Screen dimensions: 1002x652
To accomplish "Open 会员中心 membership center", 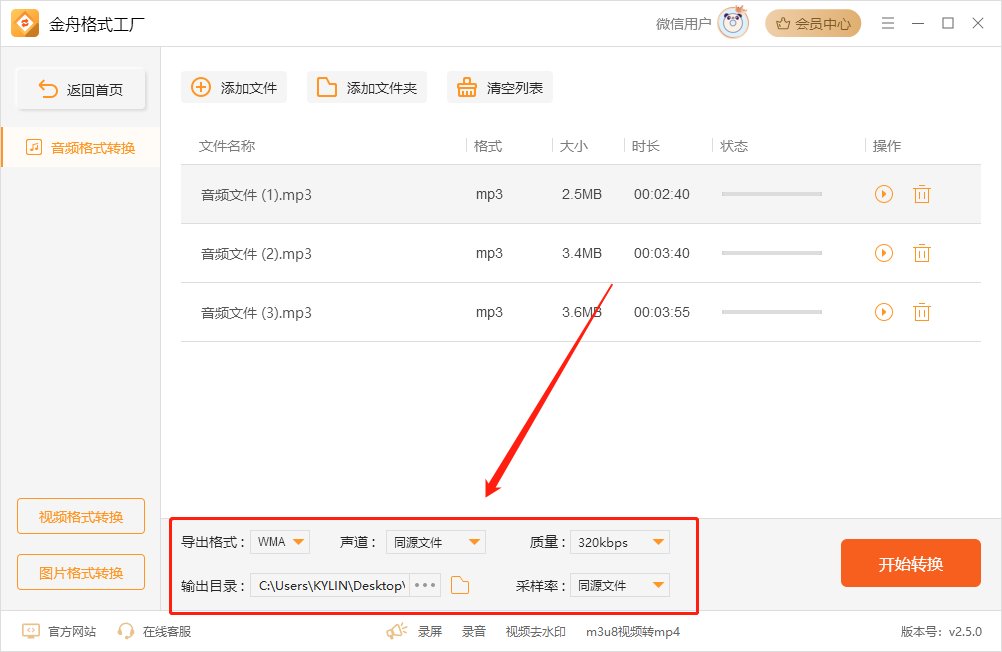I will tap(813, 23).
